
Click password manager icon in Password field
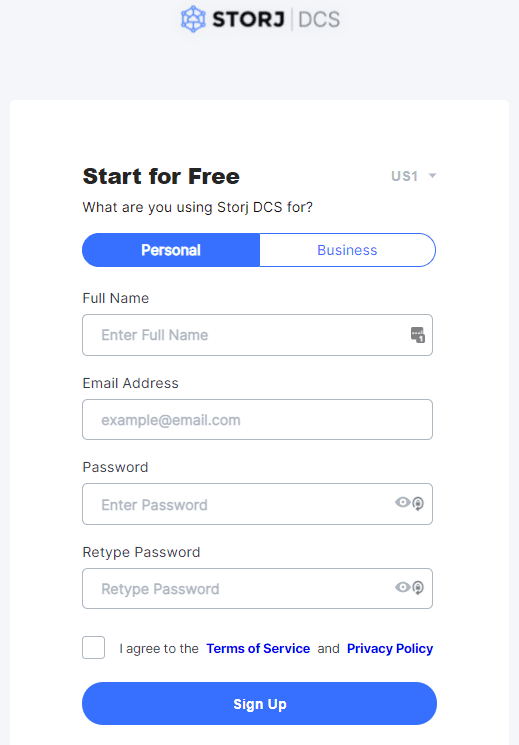tap(418, 503)
